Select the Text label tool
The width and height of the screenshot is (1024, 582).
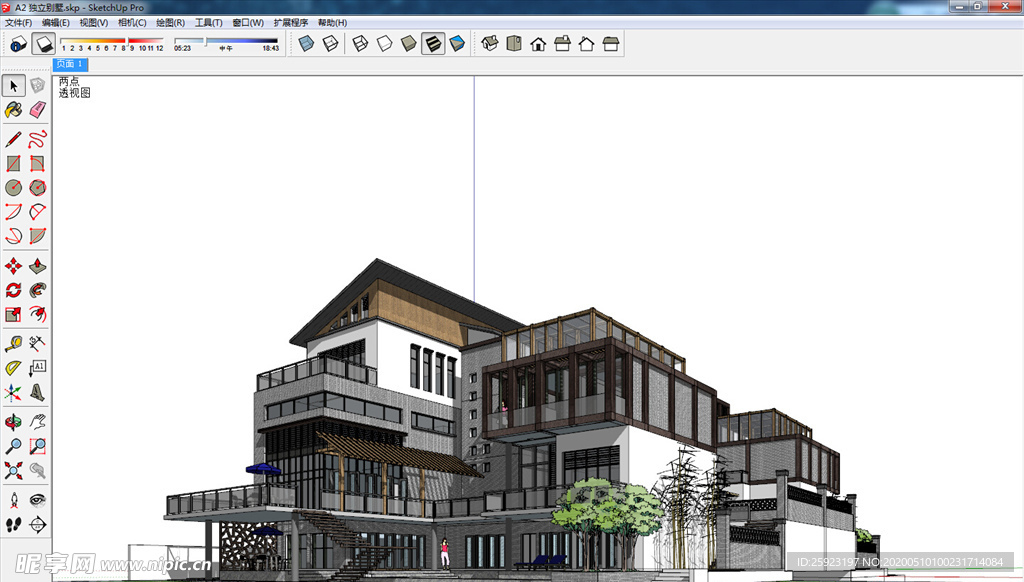tap(38, 368)
